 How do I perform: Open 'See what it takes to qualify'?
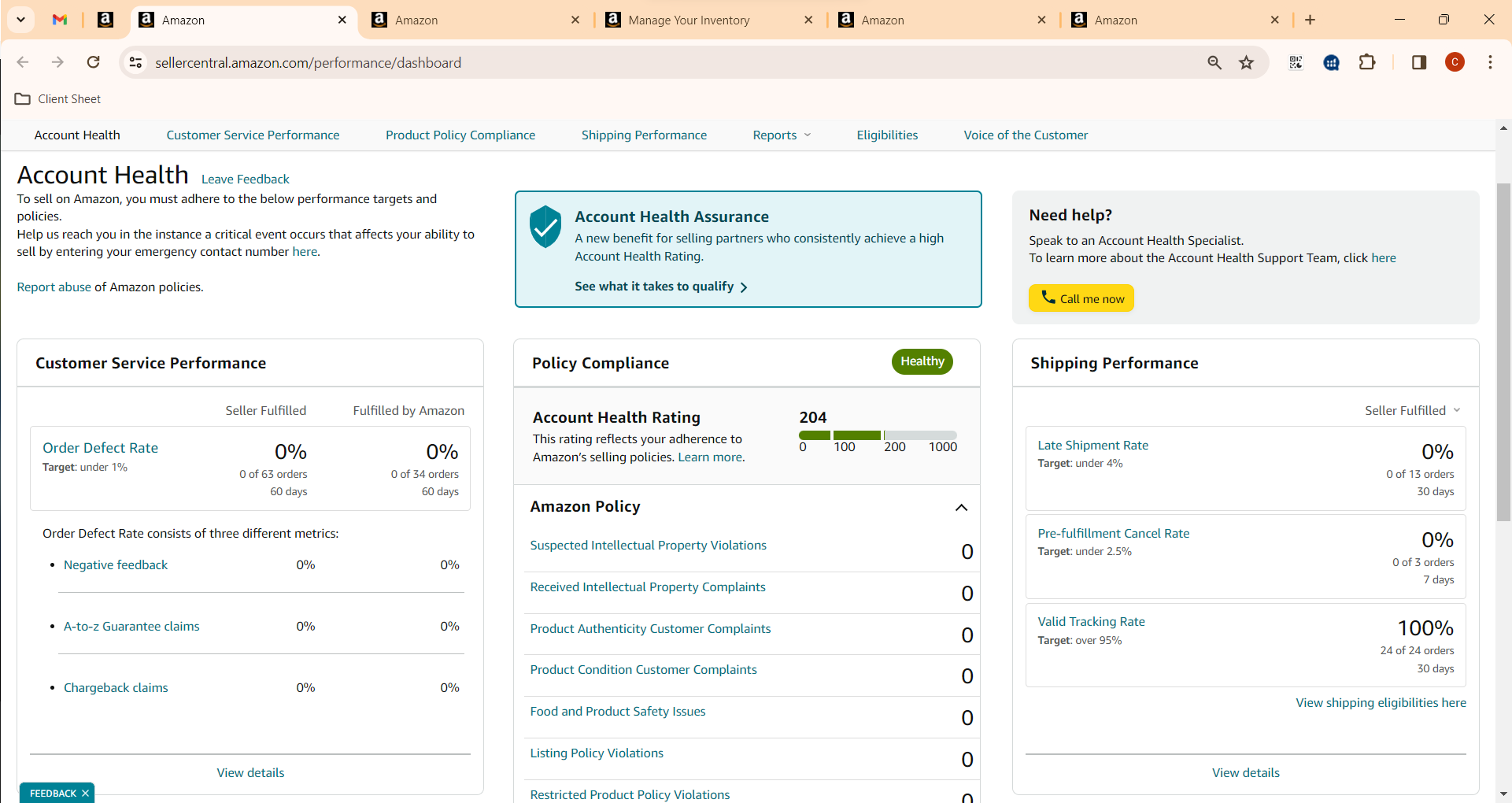point(661,287)
